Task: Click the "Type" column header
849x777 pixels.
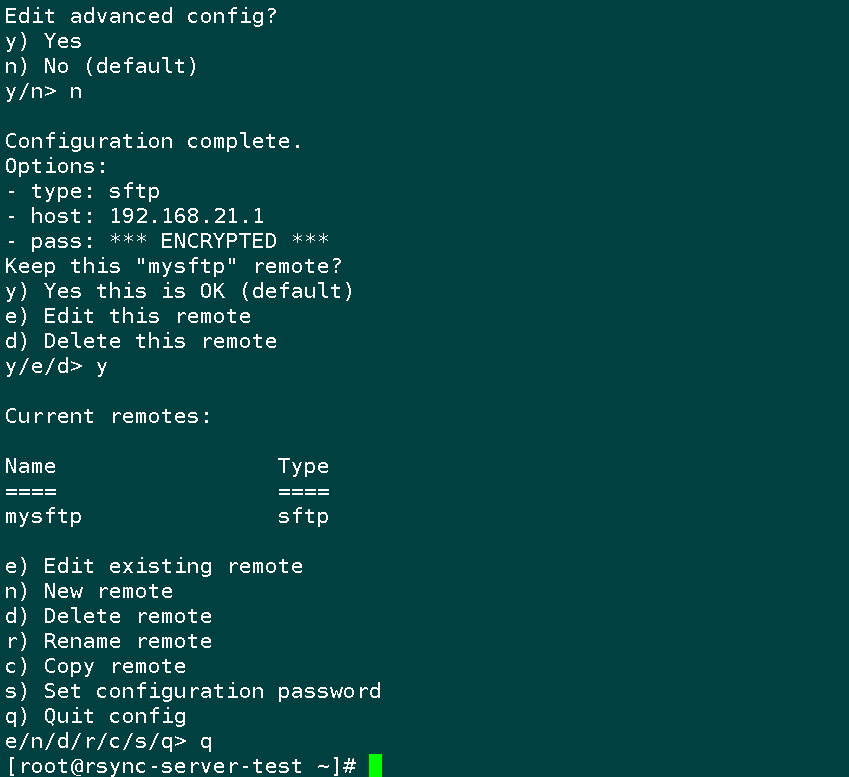Action: [303, 467]
